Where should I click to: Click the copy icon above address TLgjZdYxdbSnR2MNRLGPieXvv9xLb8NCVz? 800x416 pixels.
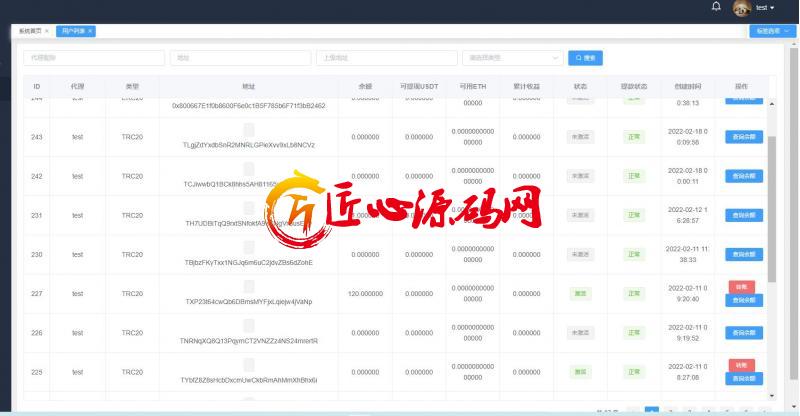point(248,129)
